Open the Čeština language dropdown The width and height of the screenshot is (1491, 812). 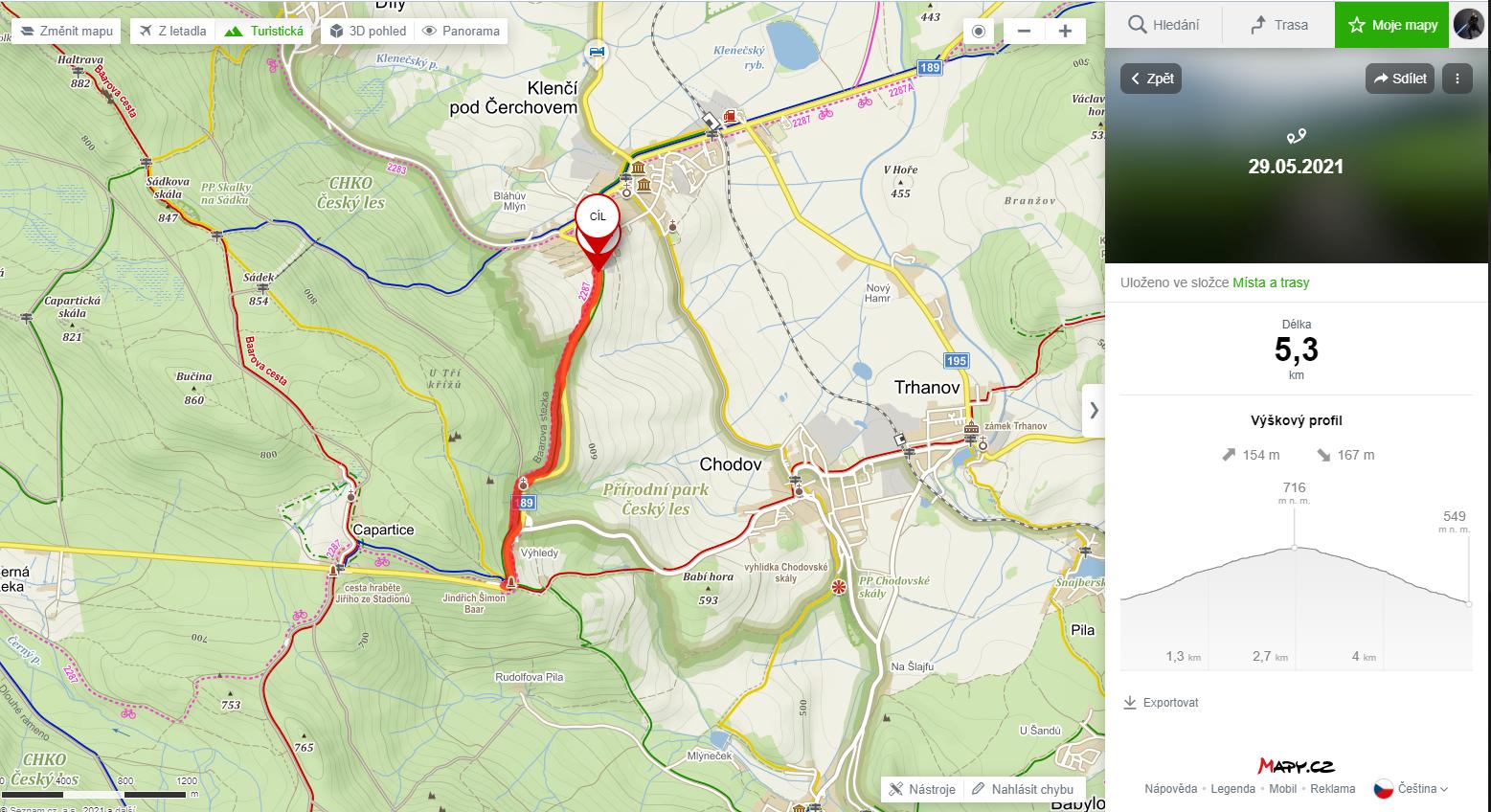tap(1412, 789)
